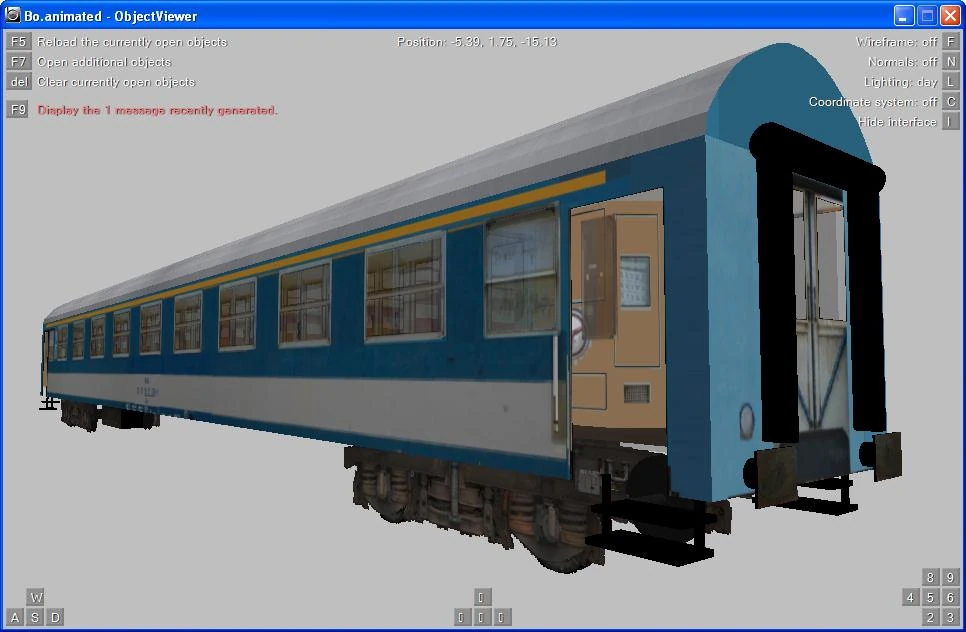Click the numpad 8 key box
The image size is (966, 632).
(x=930, y=577)
